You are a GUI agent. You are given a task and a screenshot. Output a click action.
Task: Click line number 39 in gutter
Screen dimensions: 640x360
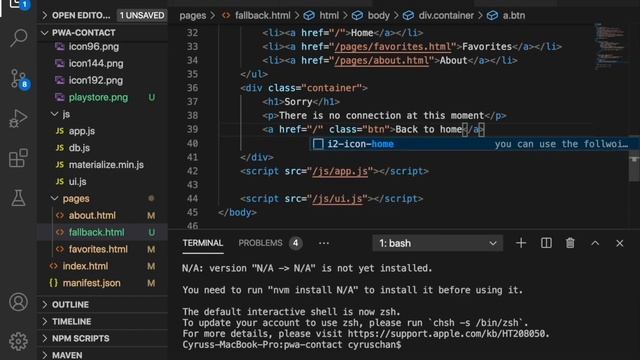[x=192, y=129]
